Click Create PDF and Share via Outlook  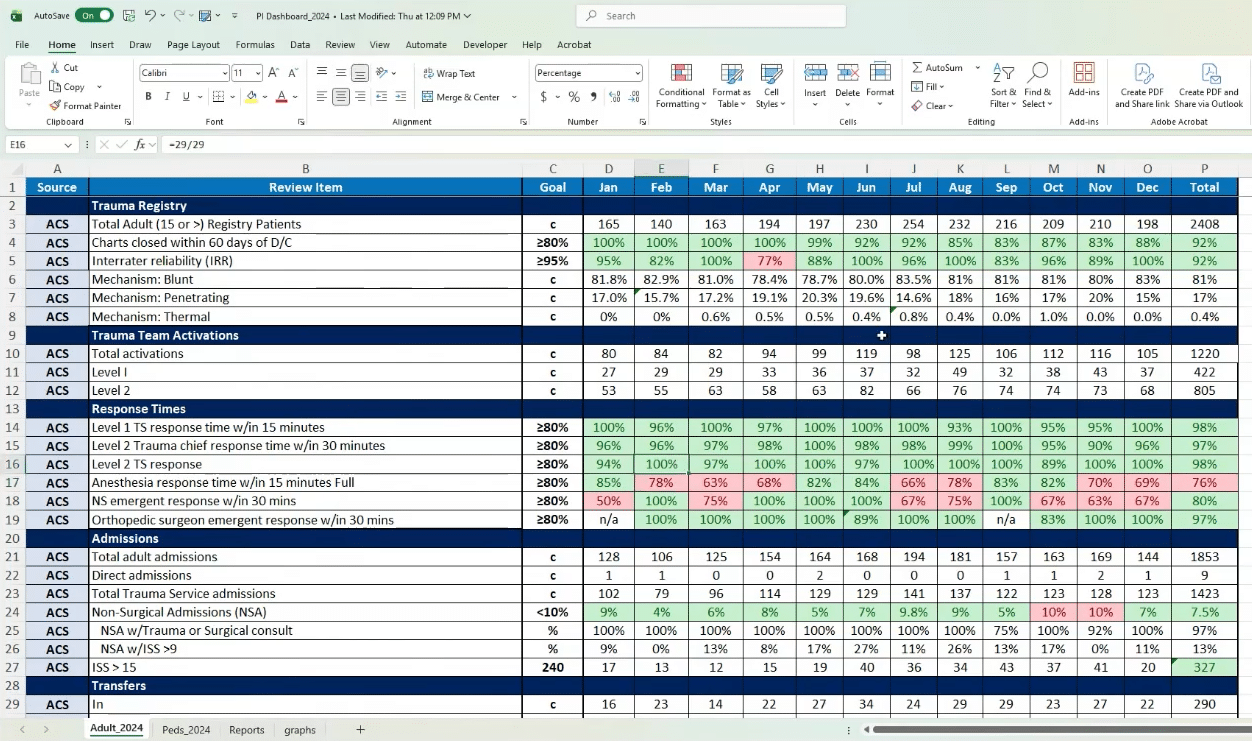[x=1209, y=85]
